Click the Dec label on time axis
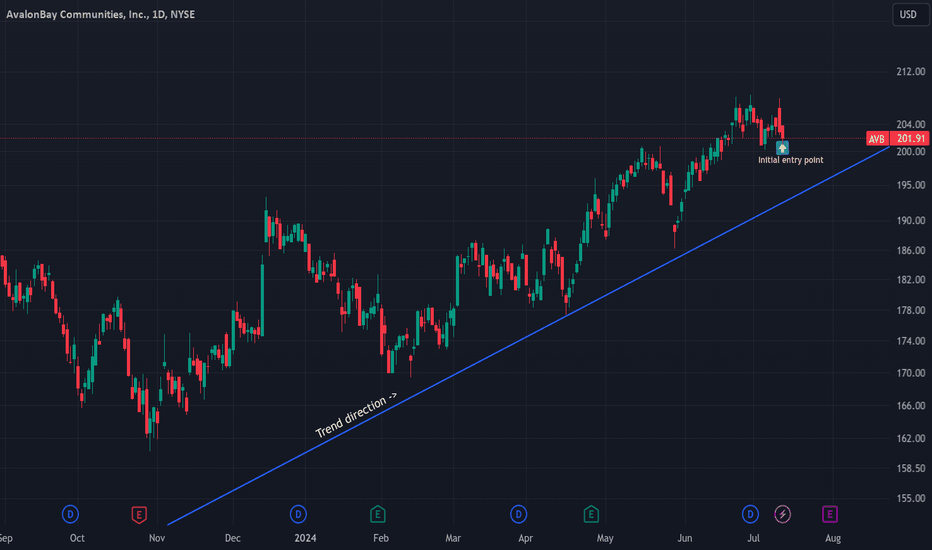This screenshot has height=550, width=932. (x=232, y=538)
